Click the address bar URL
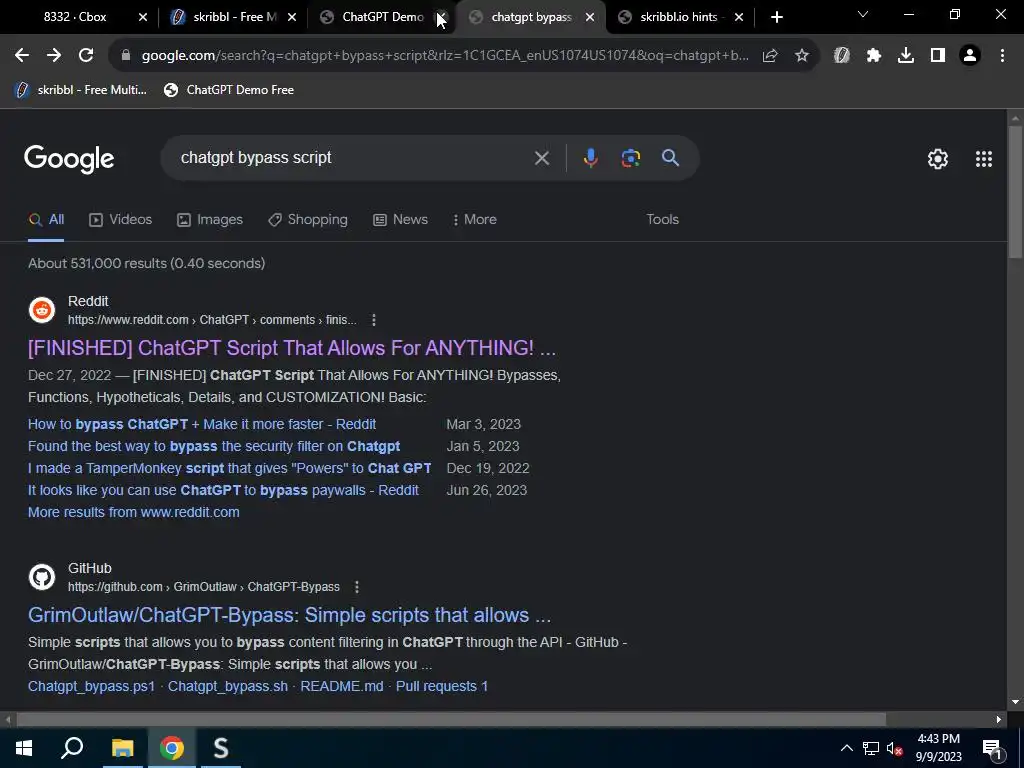The height and width of the screenshot is (768, 1024). [444, 56]
